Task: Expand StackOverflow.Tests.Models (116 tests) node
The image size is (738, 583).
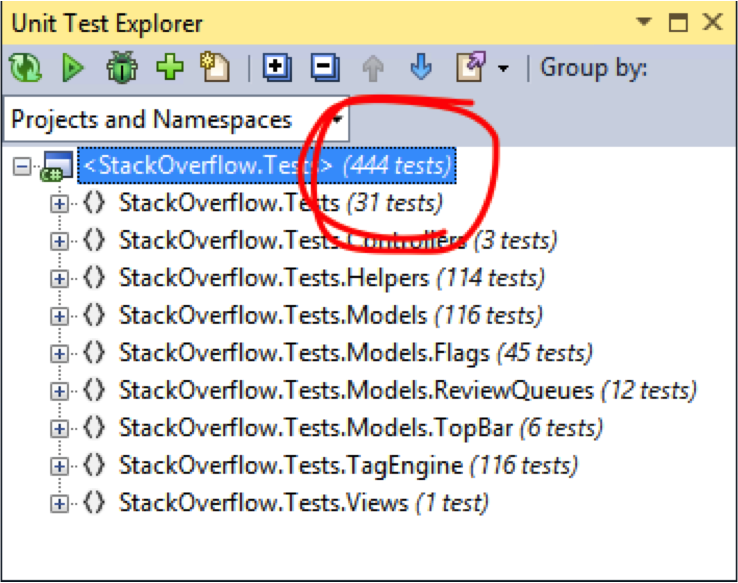Action: [59, 316]
